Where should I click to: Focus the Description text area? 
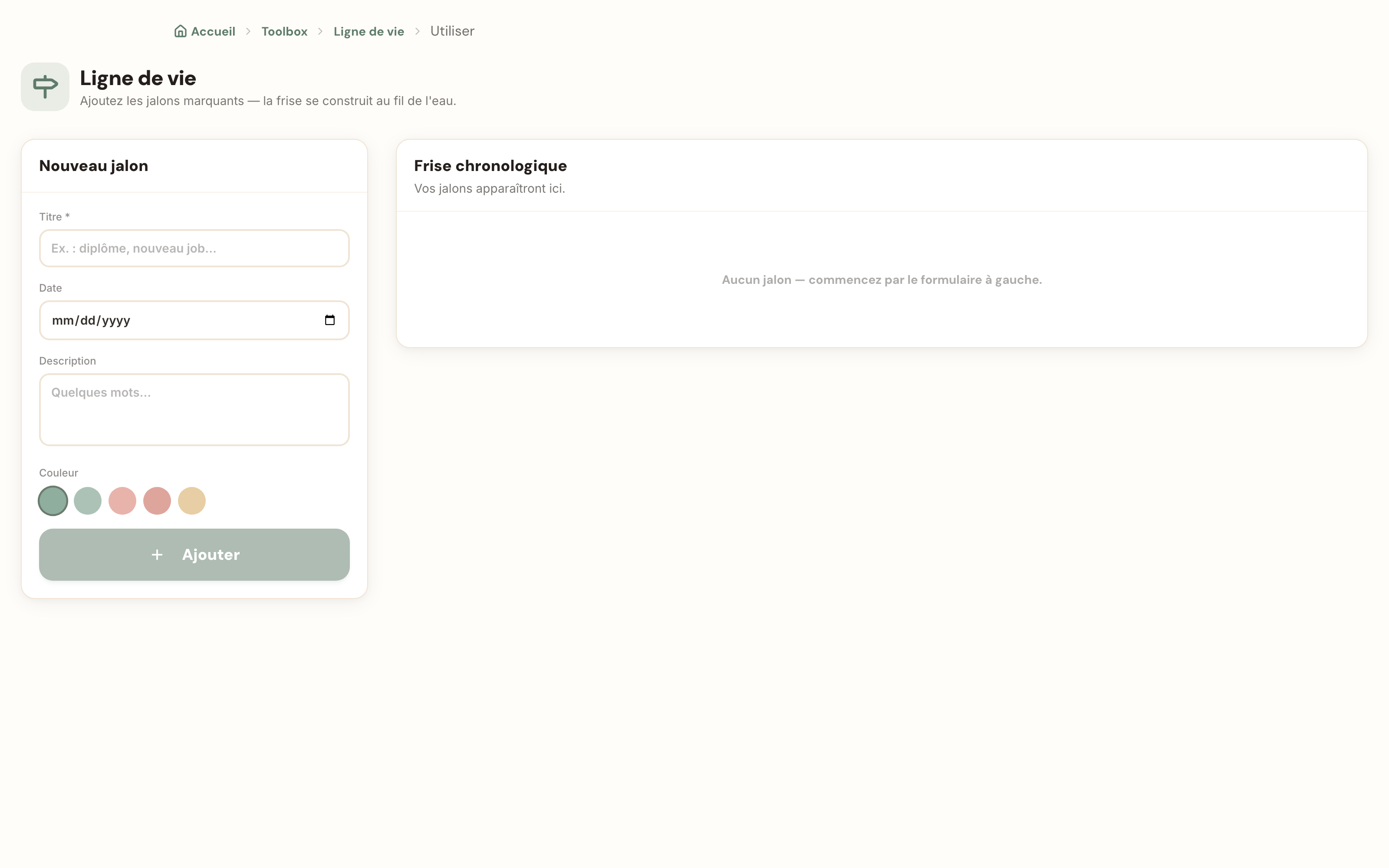(194, 409)
